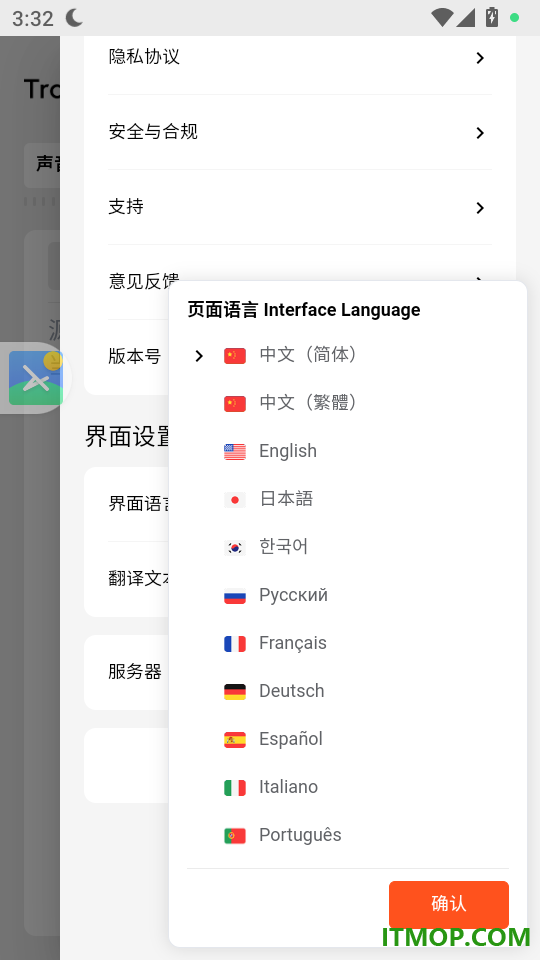The width and height of the screenshot is (540, 960).
Task: Open the 隐私协议 chevron
Action: point(480,58)
